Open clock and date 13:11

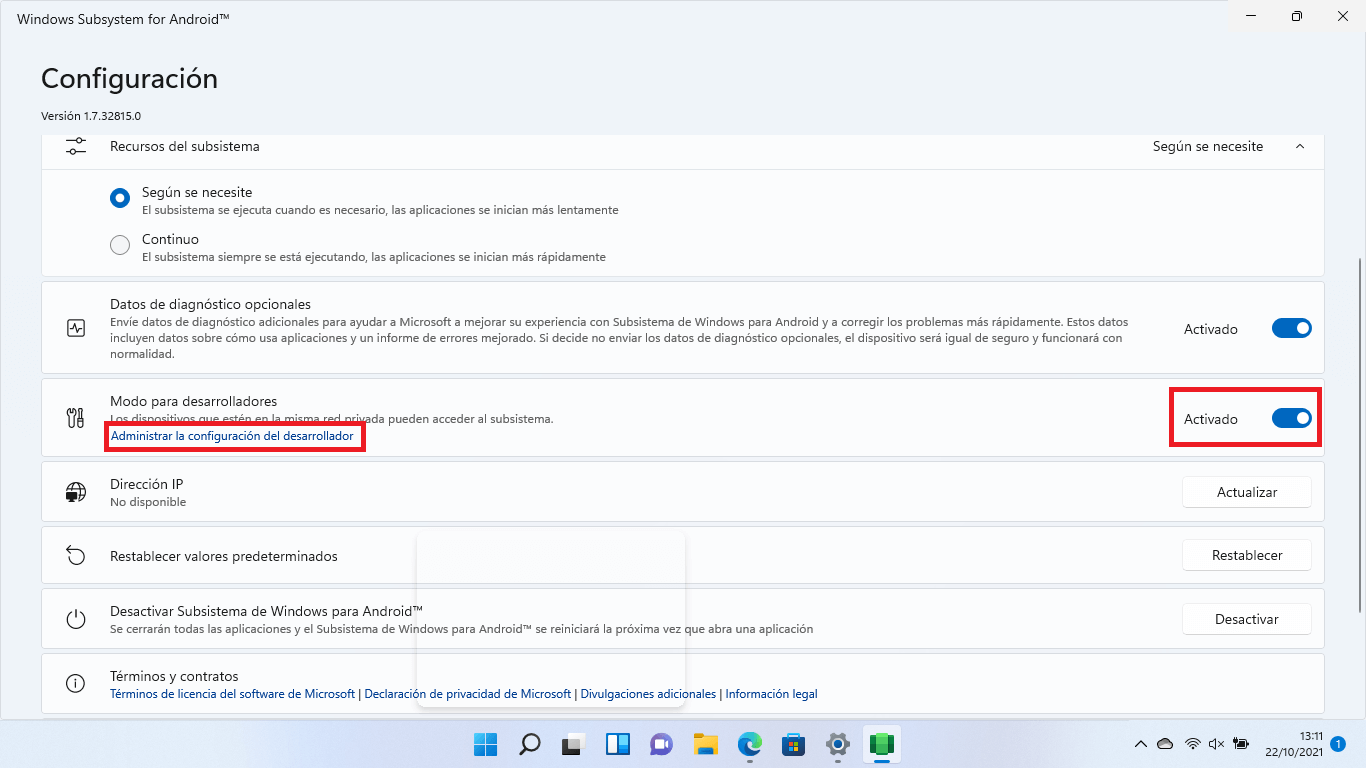click(x=1295, y=744)
